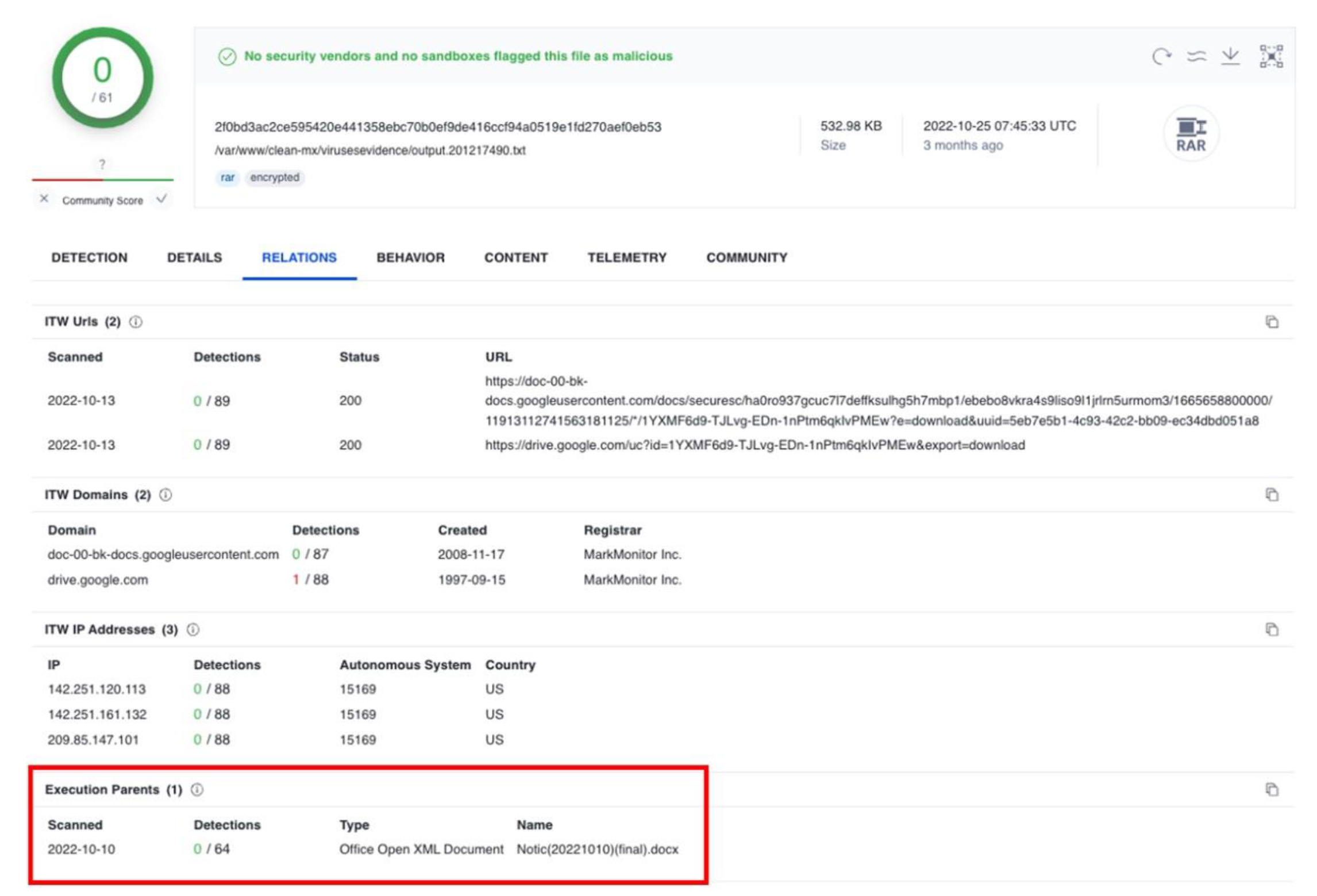Click the encrypted tag
Viewport: 1317px width, 896px height.
(274, 177)
